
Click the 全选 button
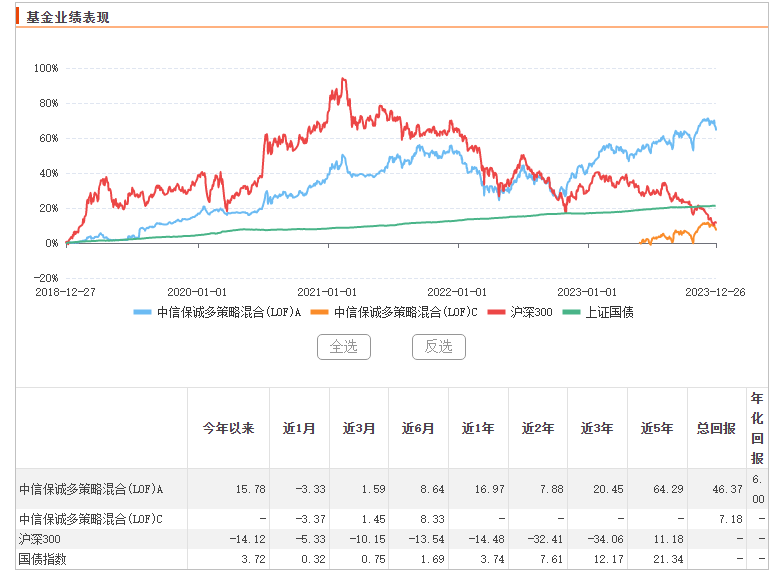click(x=344, y=347)
